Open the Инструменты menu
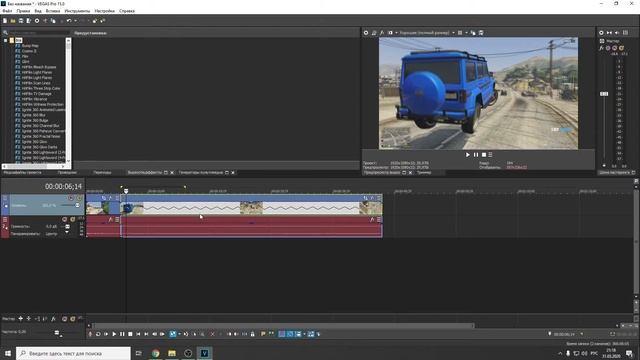 (x=77, y=11)
